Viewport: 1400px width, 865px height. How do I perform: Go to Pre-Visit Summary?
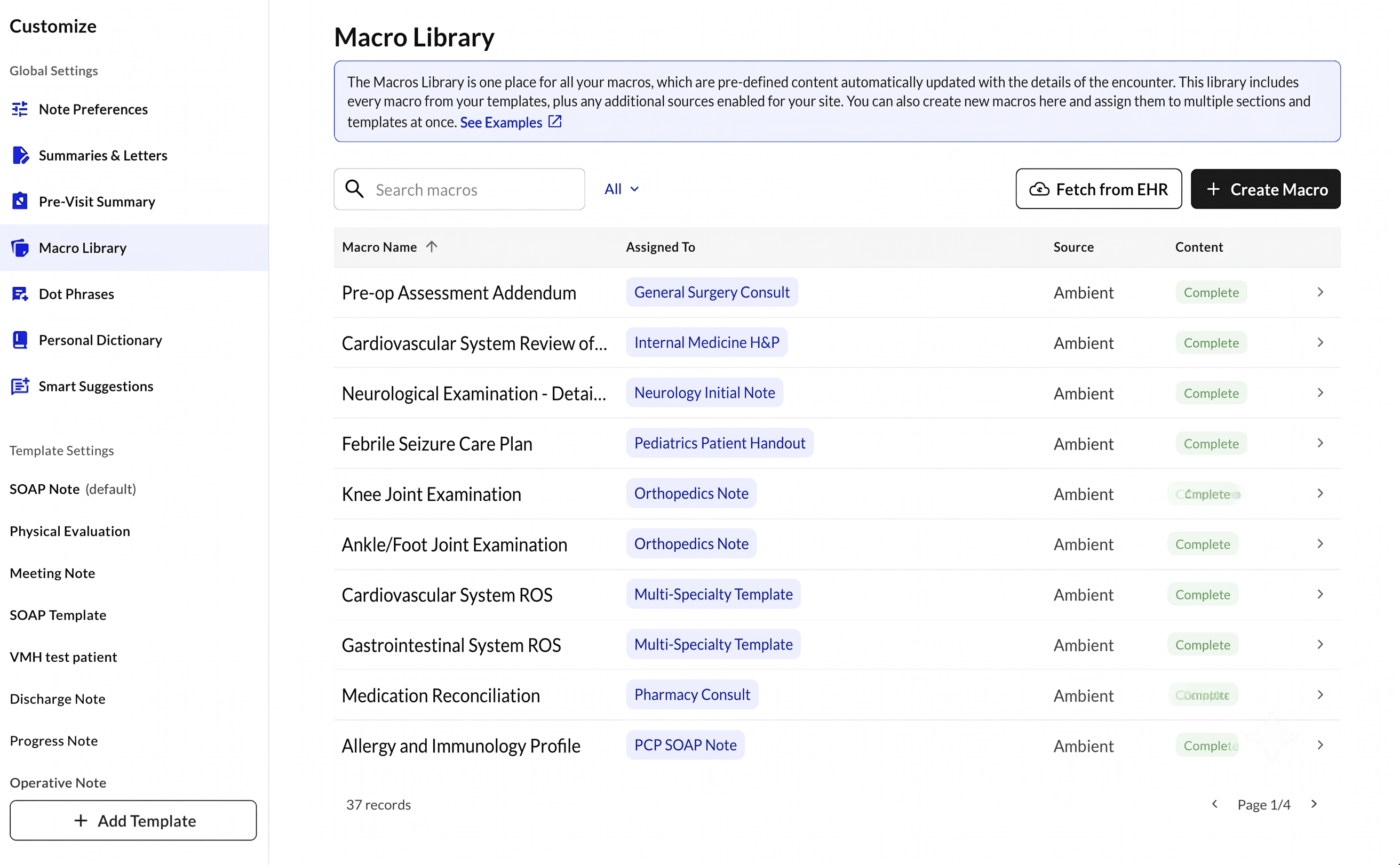(134, 202)
